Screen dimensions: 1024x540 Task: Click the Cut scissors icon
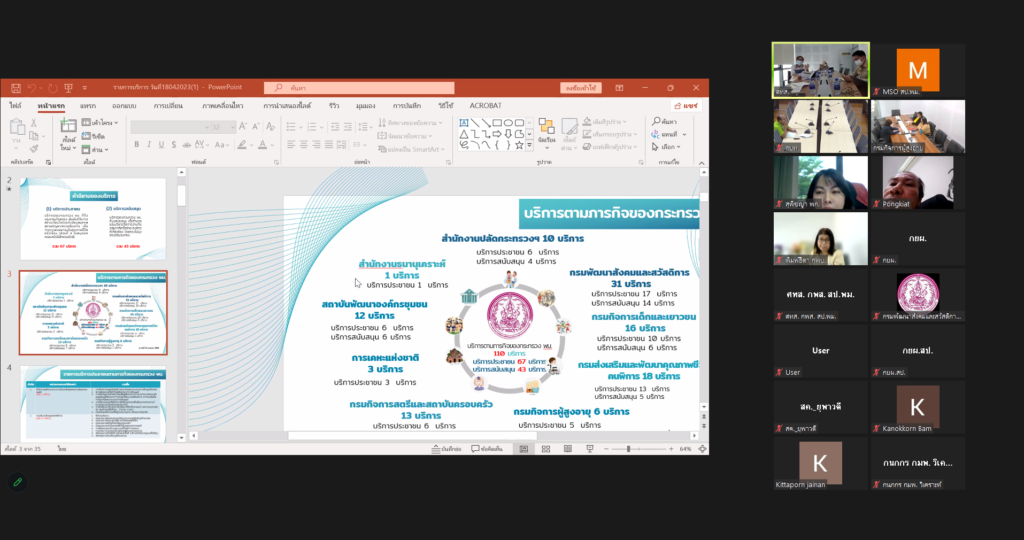(x=34, y=123)
